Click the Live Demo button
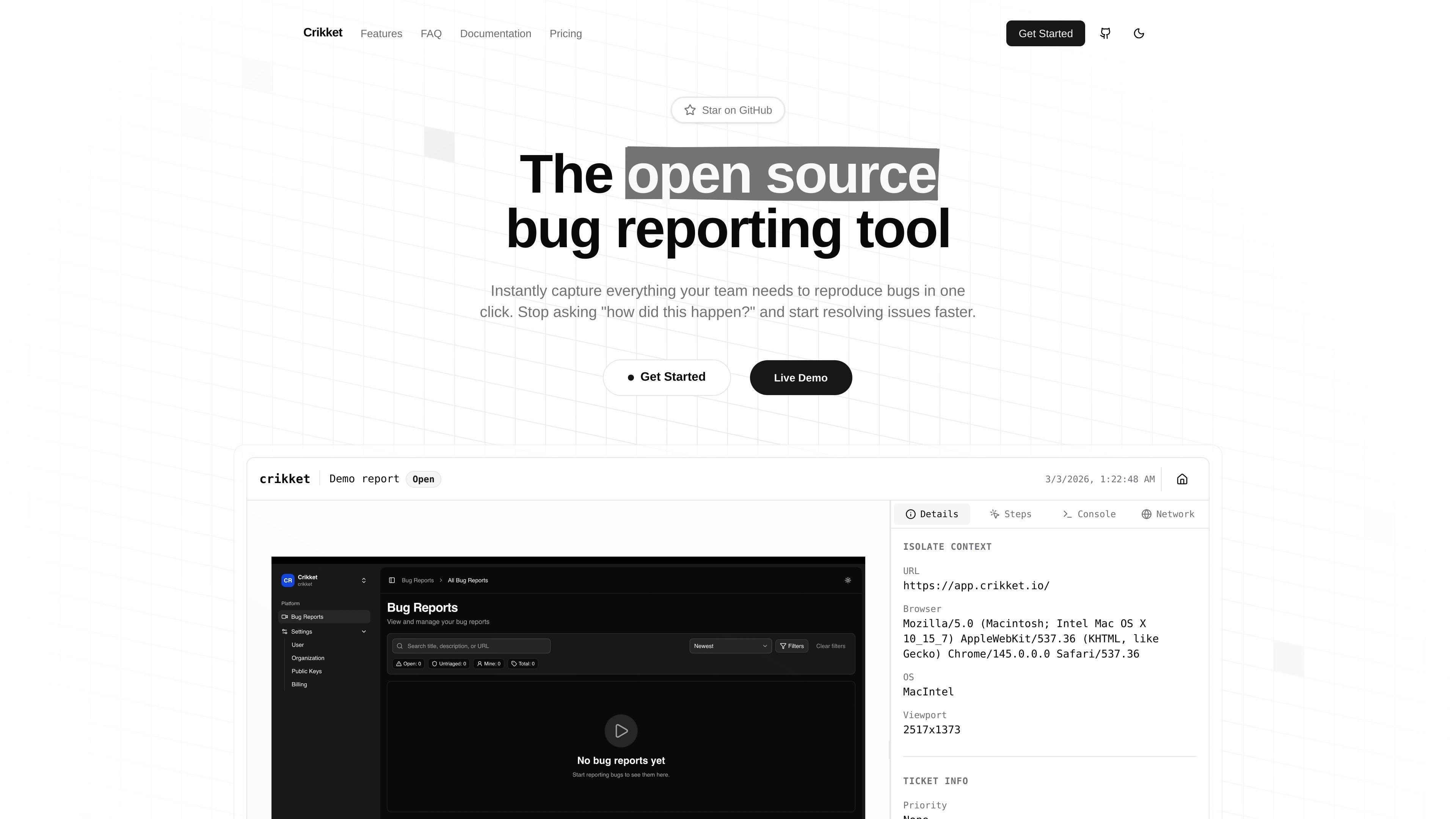1456x819 pixels. click(800, 378)
